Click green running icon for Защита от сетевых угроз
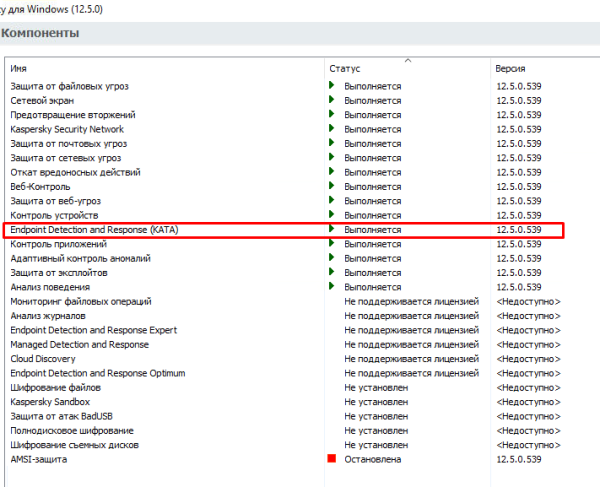The height and width of the screenshot is (487, 600). 332,157
